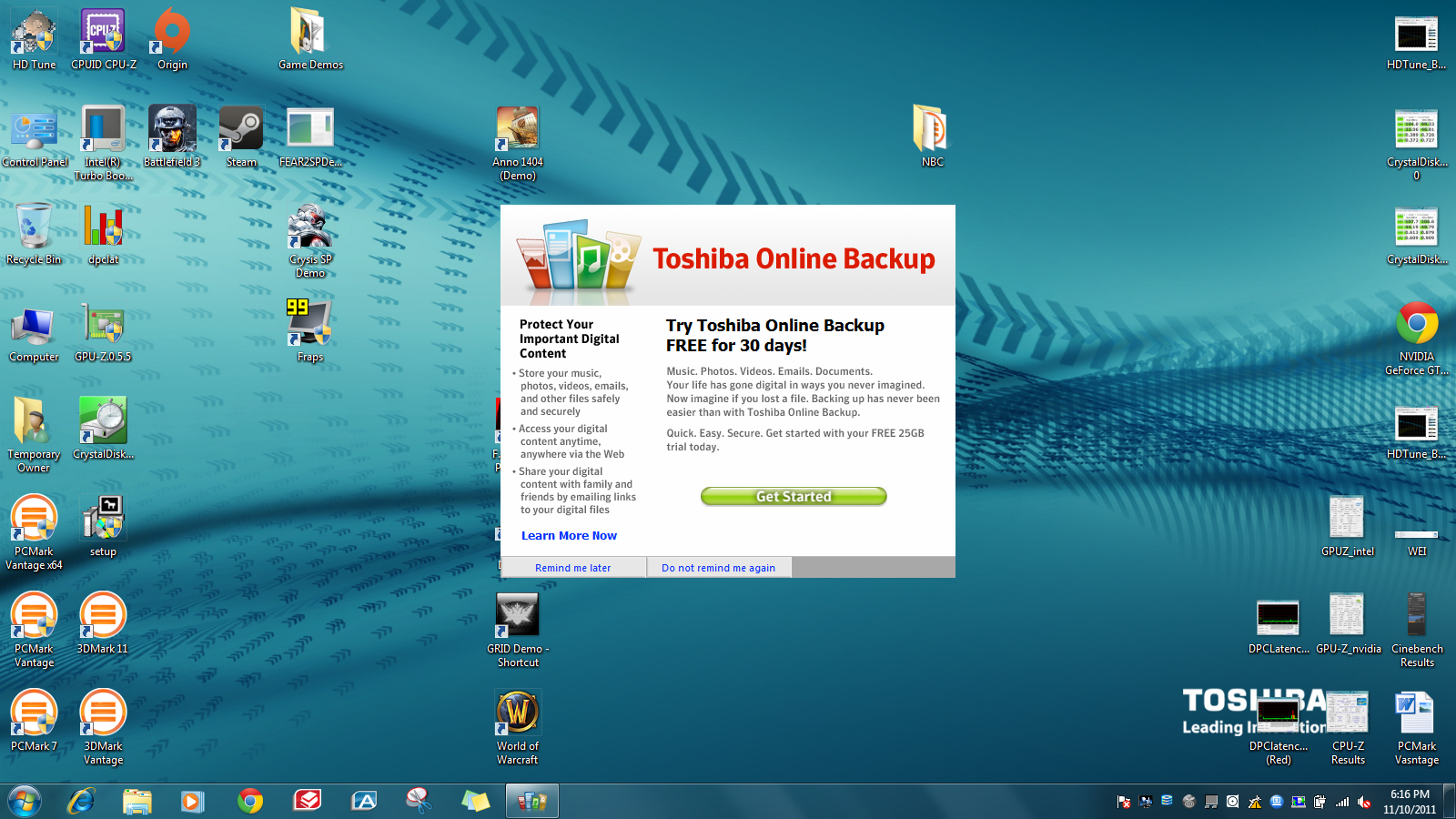Open Snipping Tool from the taskbar
This screenshot has width=1456, height=819.
tap(419, 801)
